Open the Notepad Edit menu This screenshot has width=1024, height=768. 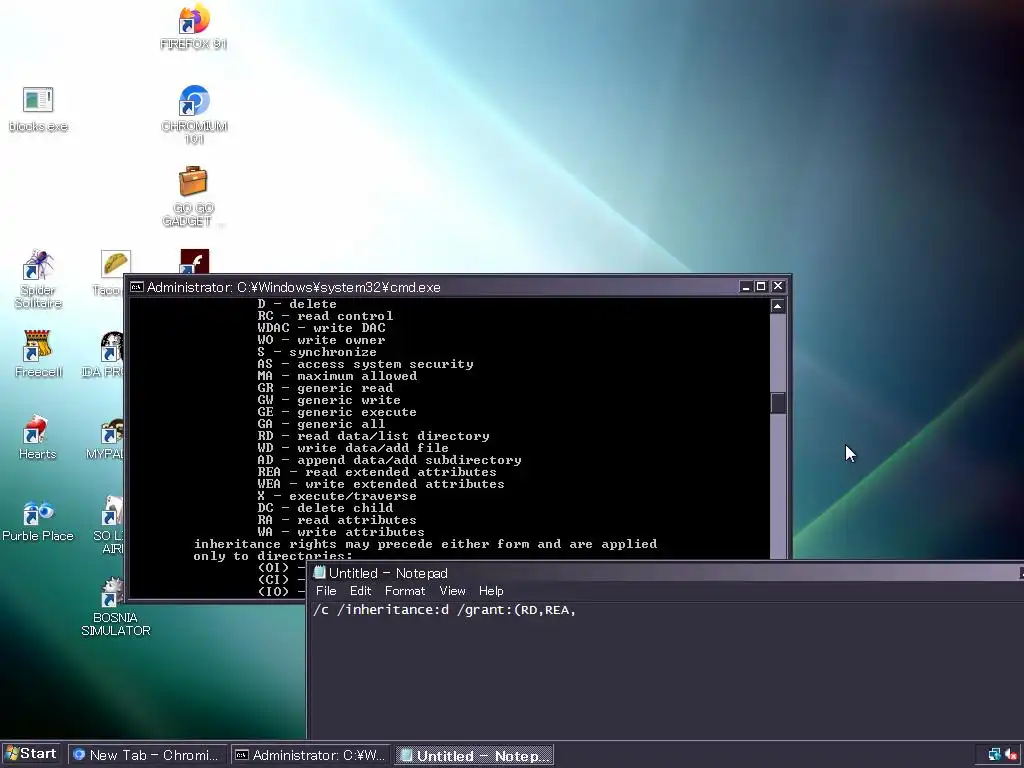click(360, 591)
